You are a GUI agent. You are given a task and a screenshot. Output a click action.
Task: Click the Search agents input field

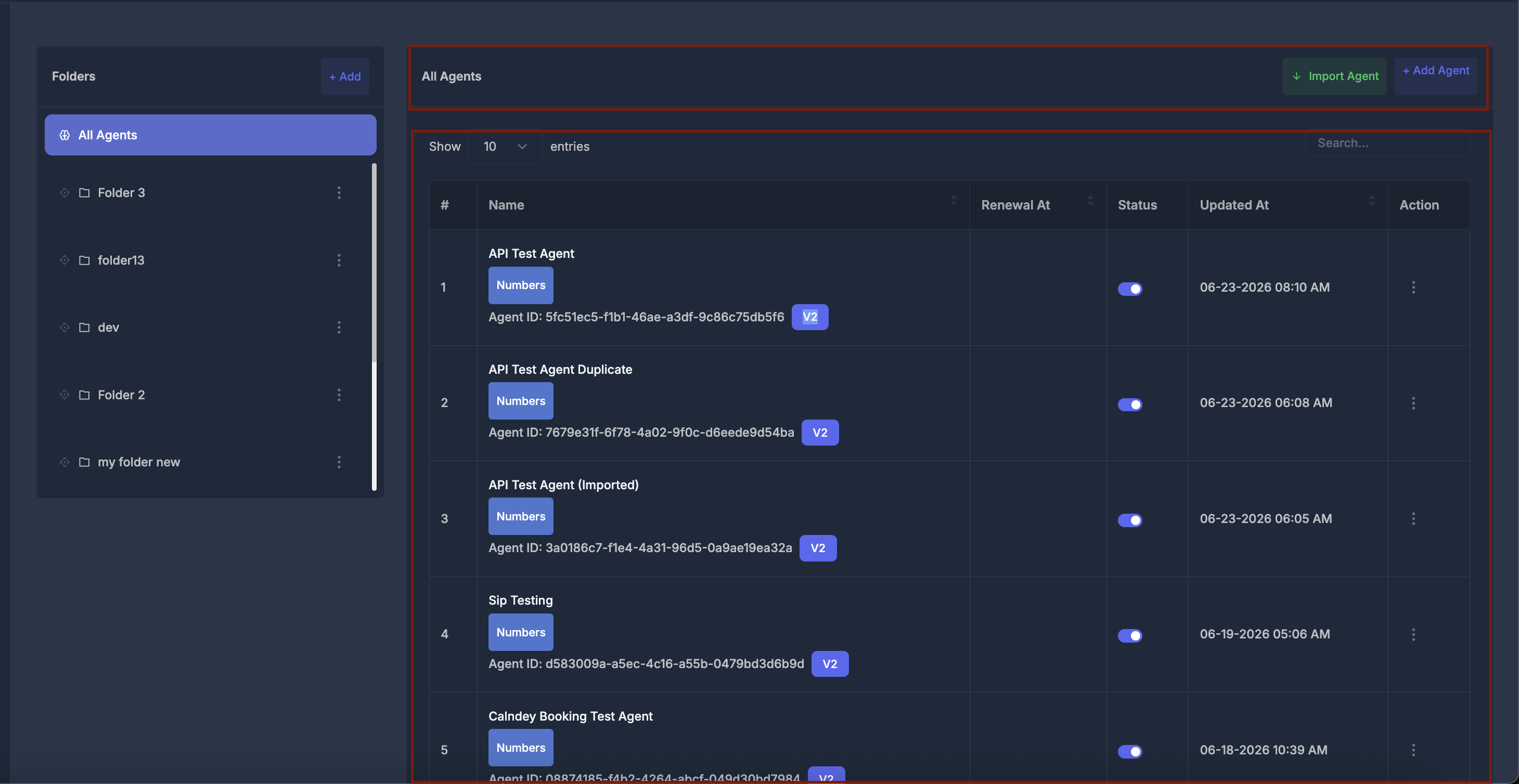coord(1387,143)
